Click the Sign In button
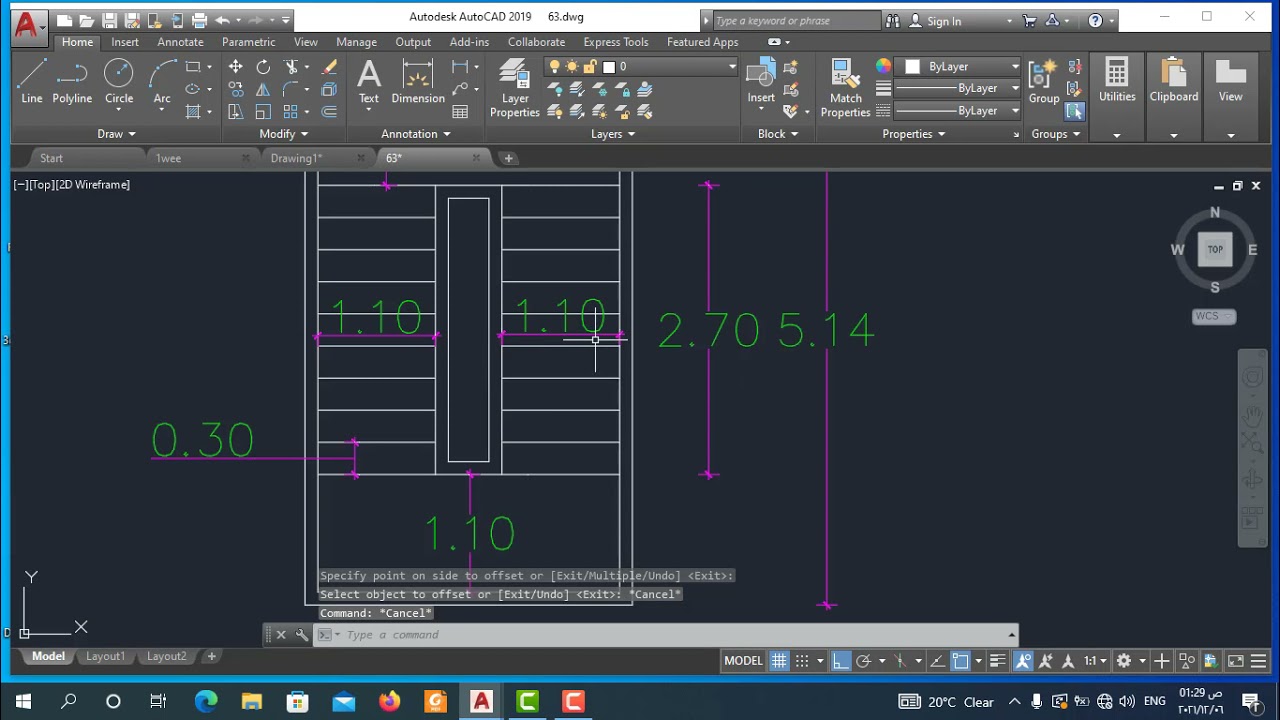This screenshot has width=1280, height=720. coord(935,21)
